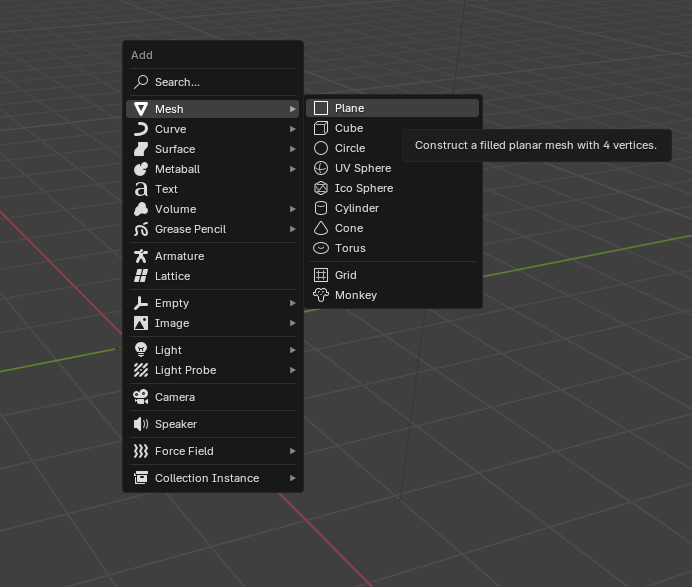
Task: Click the Mesh triangle icon
Action: click(141, 109)
